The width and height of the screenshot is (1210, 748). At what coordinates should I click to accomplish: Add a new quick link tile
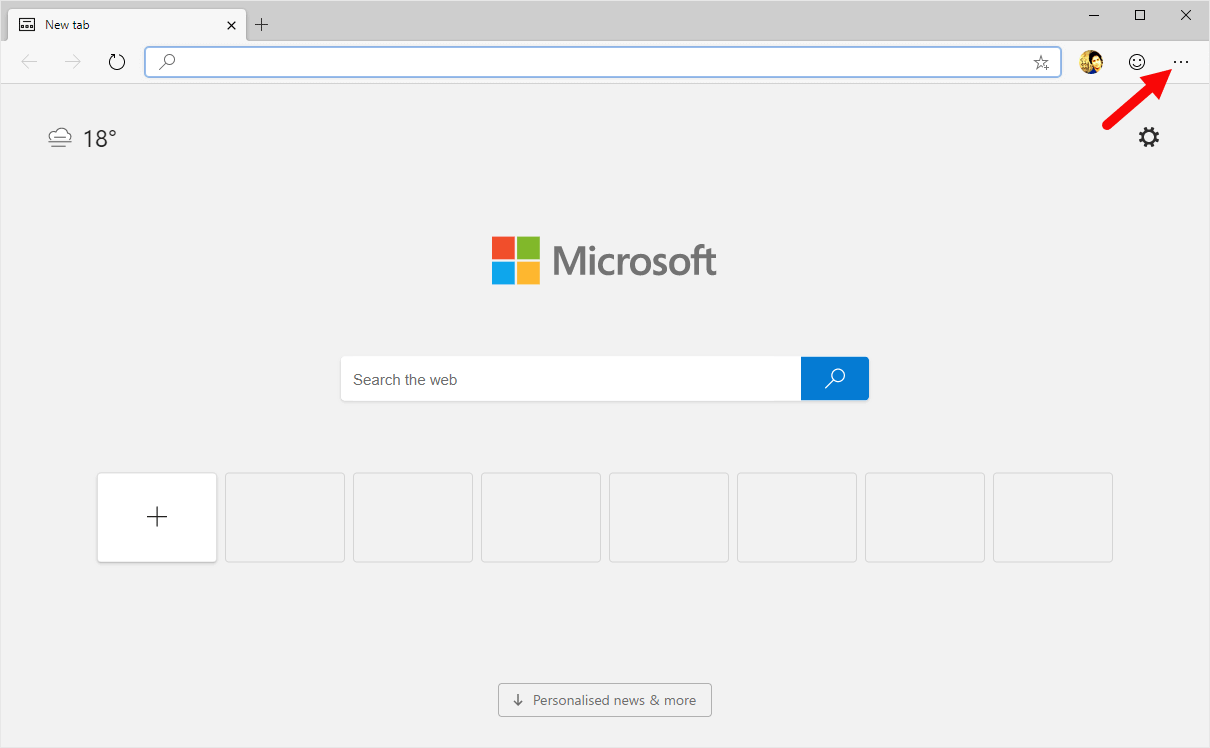(157, 517)
